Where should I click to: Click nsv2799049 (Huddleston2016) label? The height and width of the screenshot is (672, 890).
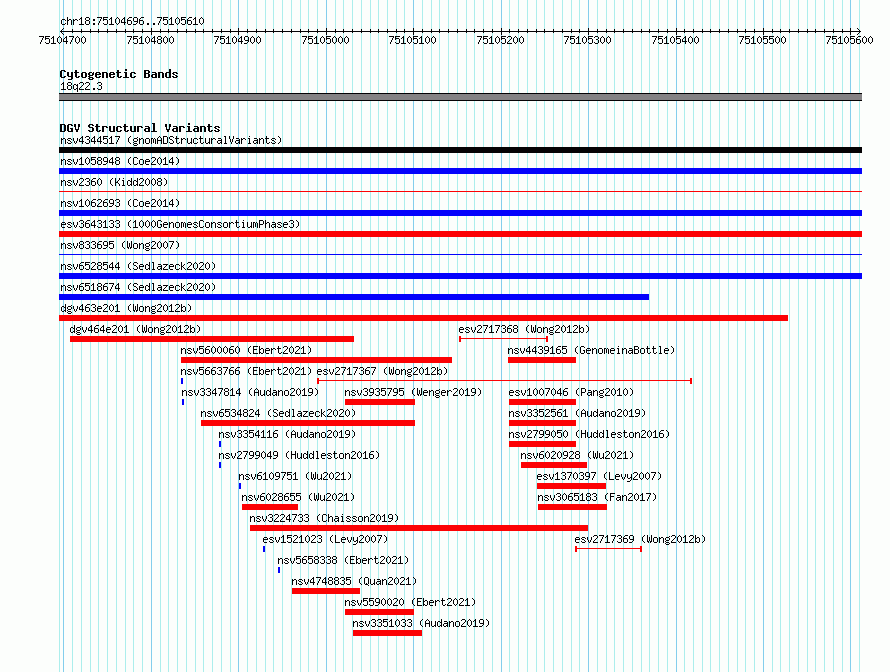click(x=299, y=455)
